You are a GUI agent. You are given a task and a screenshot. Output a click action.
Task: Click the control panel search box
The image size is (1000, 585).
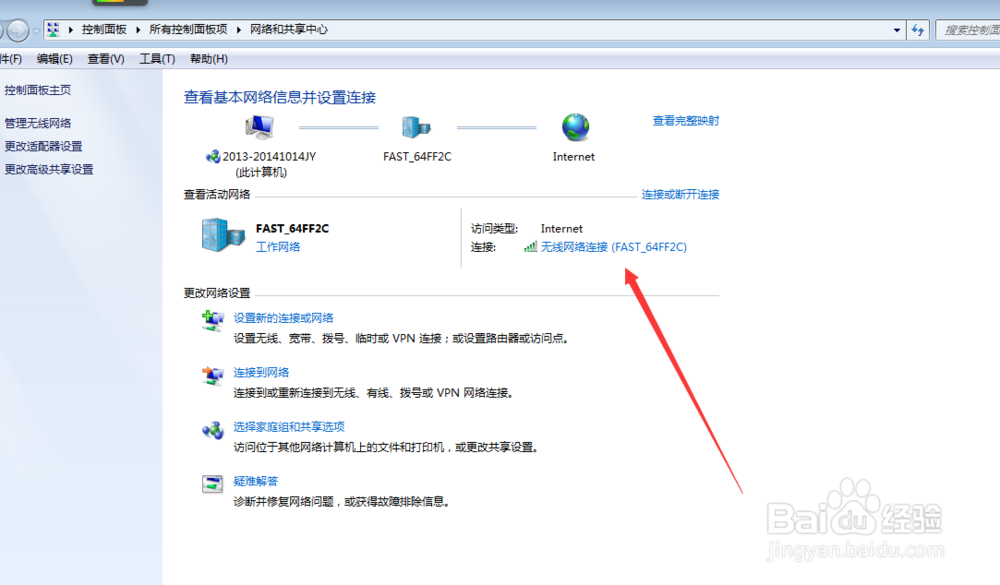tap(967, 30)
